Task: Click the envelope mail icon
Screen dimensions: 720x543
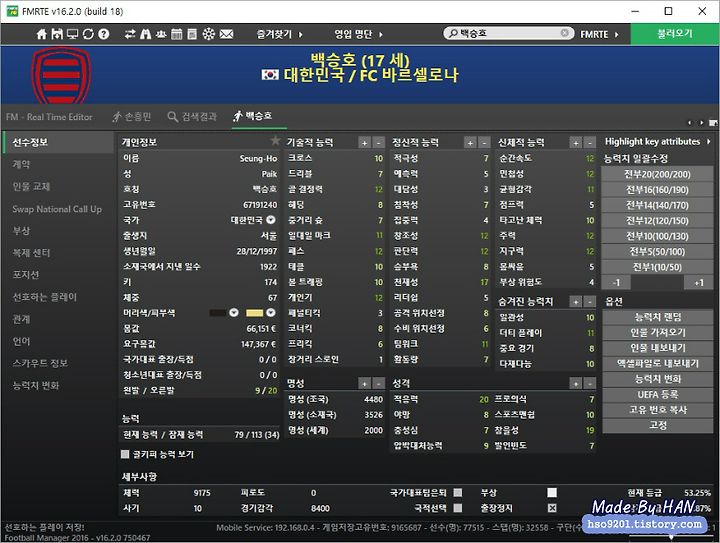Action: pyautogui.click(x=226, y=34)
